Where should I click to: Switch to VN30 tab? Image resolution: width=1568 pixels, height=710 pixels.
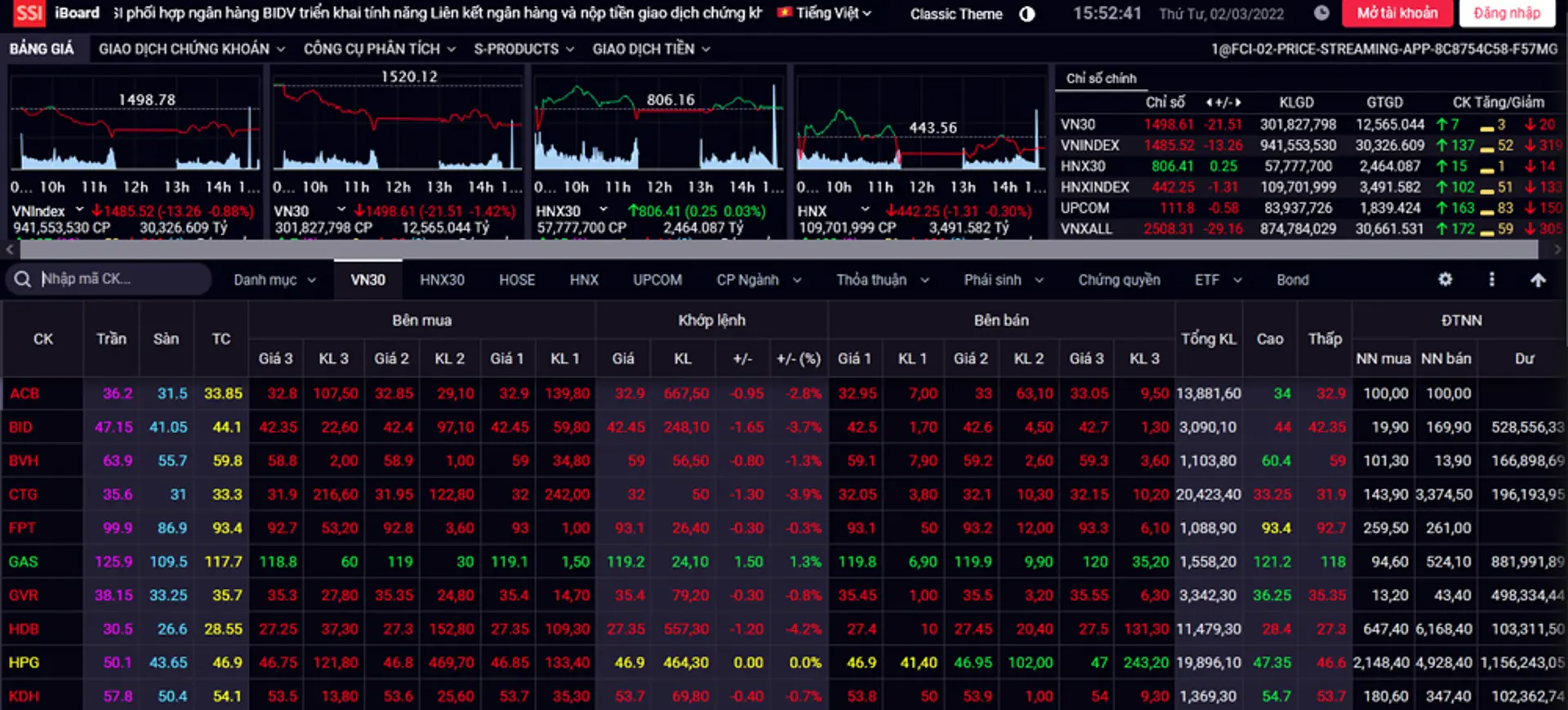[367, 280]
